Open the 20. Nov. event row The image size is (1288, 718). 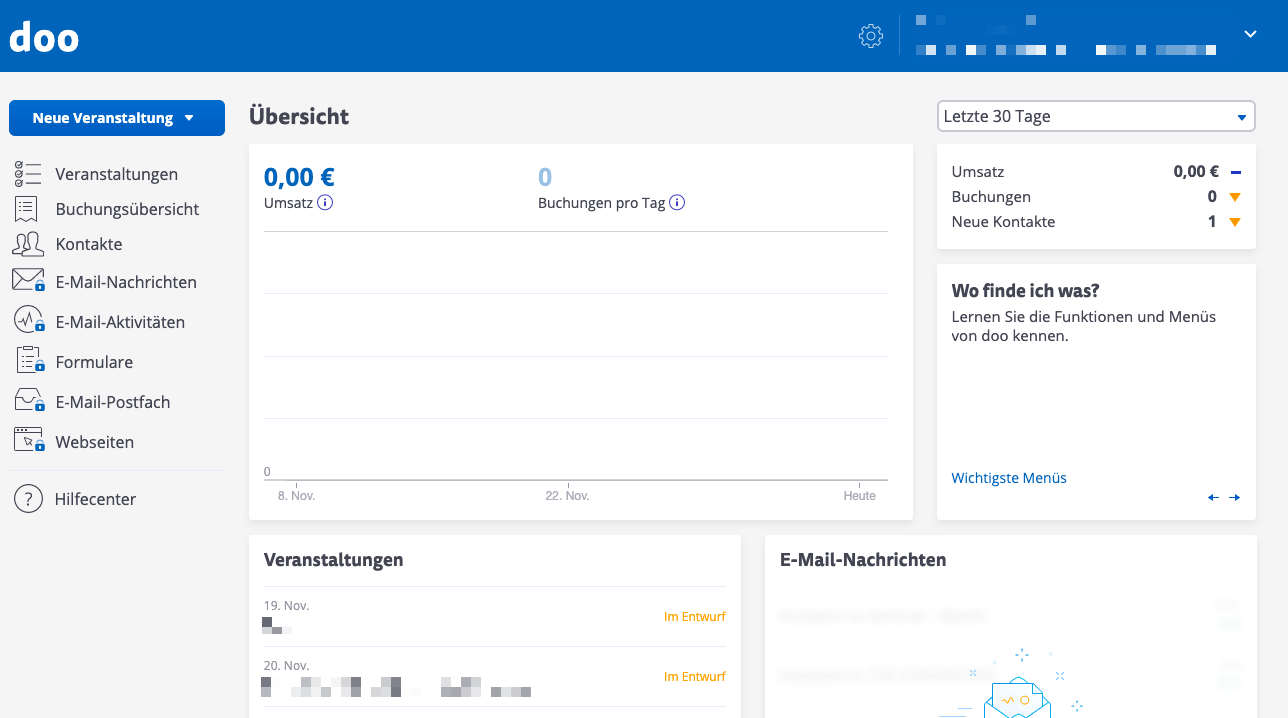tap(495, 677)
